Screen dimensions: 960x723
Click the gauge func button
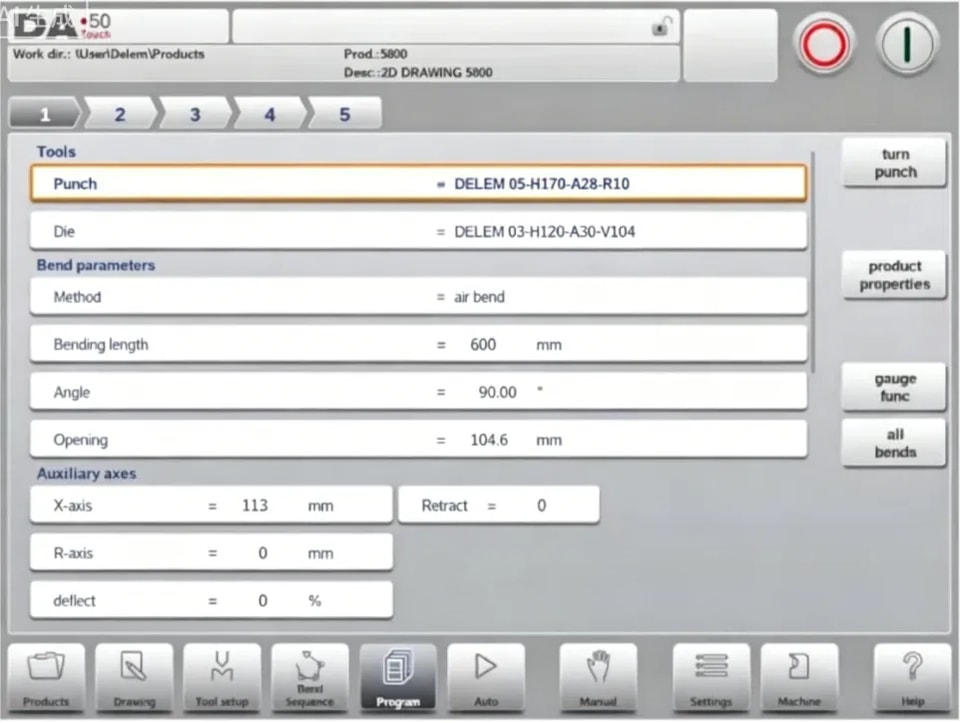[894, 387]
